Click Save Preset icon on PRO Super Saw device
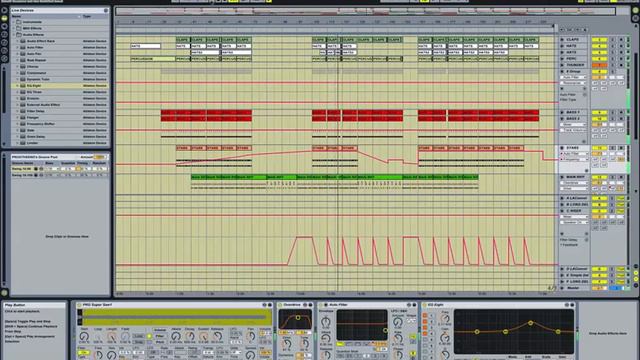The image size is (640, 360). (270, 305)
